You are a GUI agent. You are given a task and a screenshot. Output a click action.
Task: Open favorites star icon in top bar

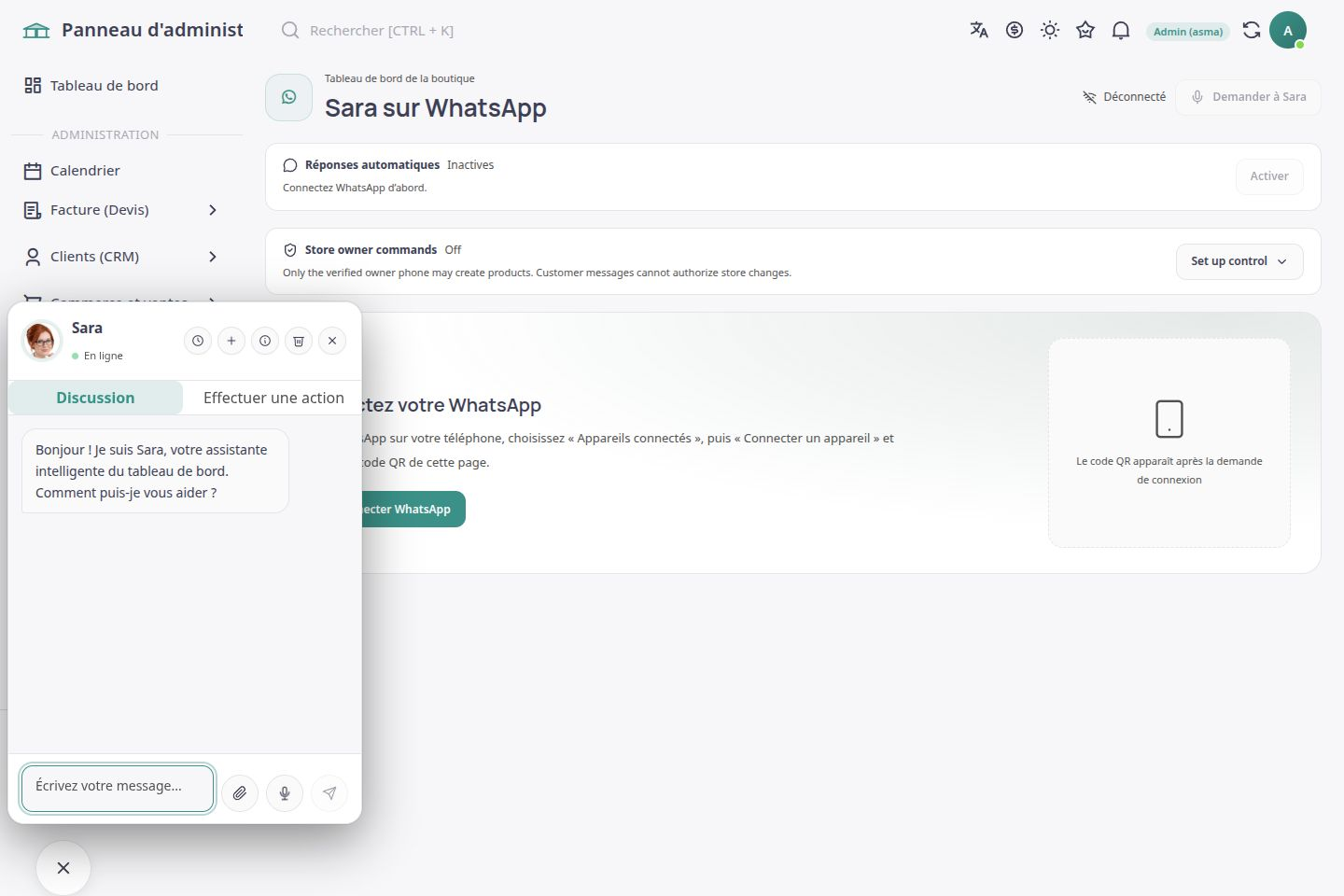[1085, 30]
